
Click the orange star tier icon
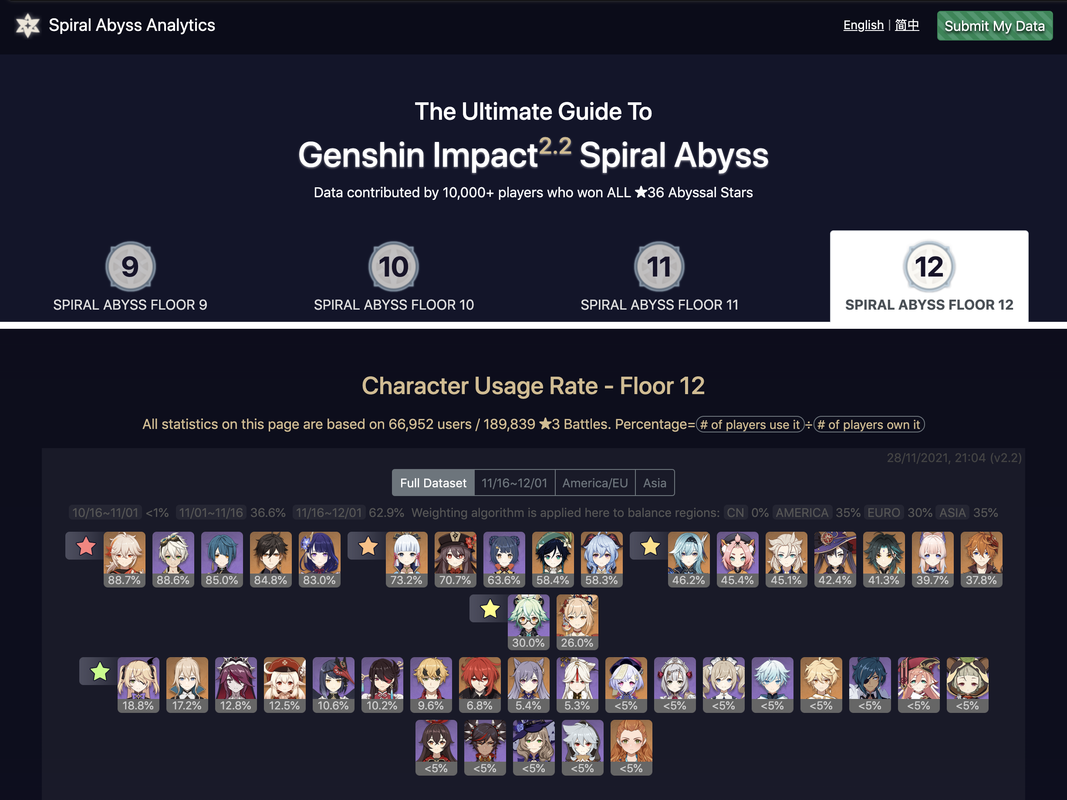368,546
